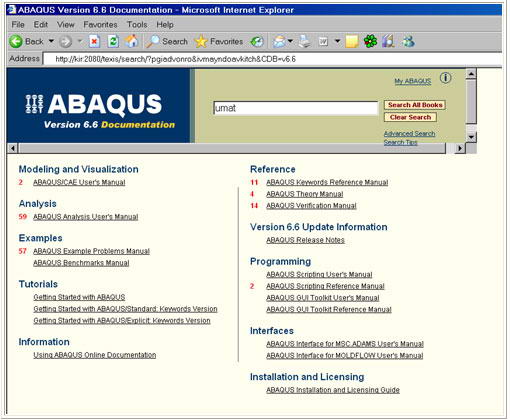This screenshot has height=420, width=510.
Task: Click the Clear Search button
Action: point(410,117)
